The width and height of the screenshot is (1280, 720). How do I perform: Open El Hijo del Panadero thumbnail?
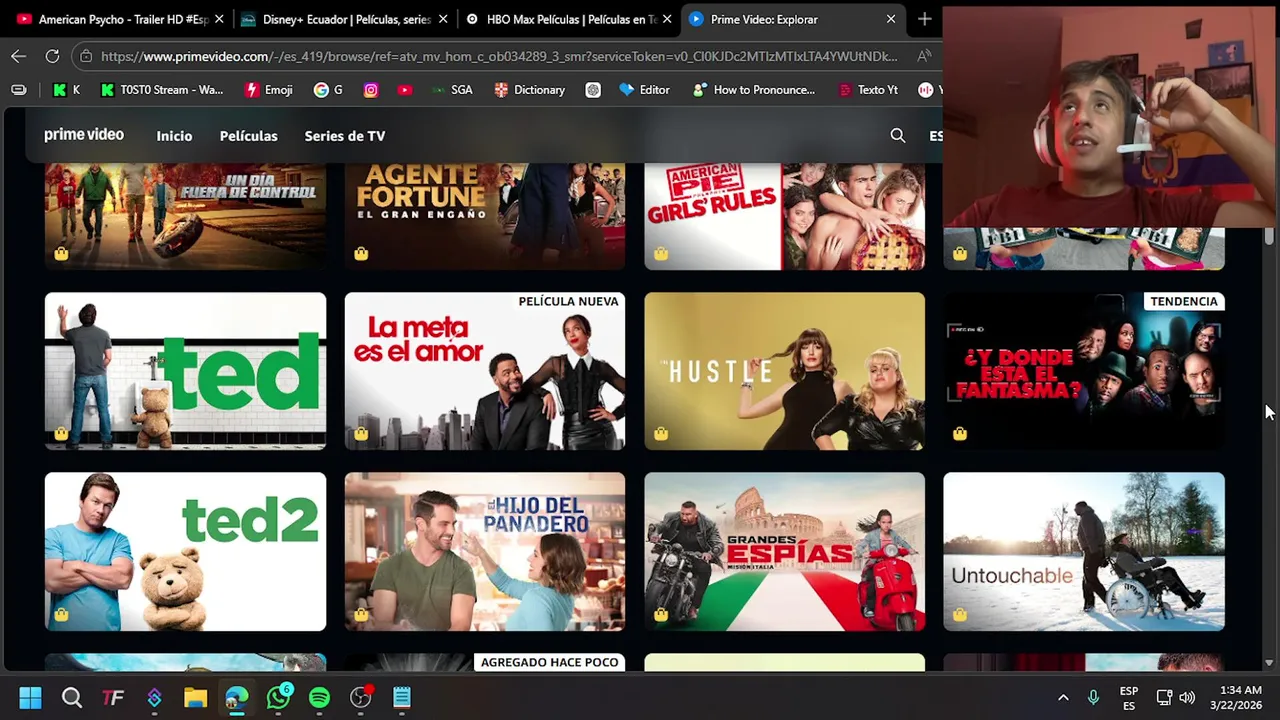click(485, 552)
